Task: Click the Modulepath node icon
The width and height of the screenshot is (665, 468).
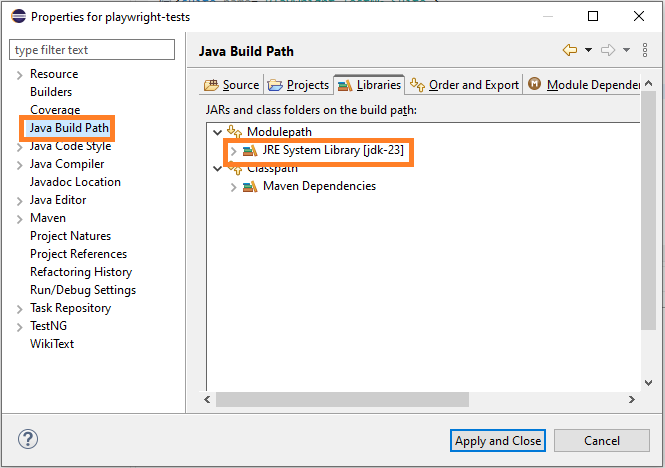Action: pos(235,132)
